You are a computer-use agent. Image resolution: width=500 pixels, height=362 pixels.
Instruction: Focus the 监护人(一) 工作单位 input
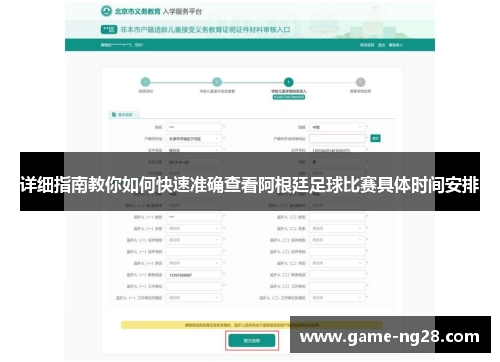pyautogui.click(x=194, y=286)
